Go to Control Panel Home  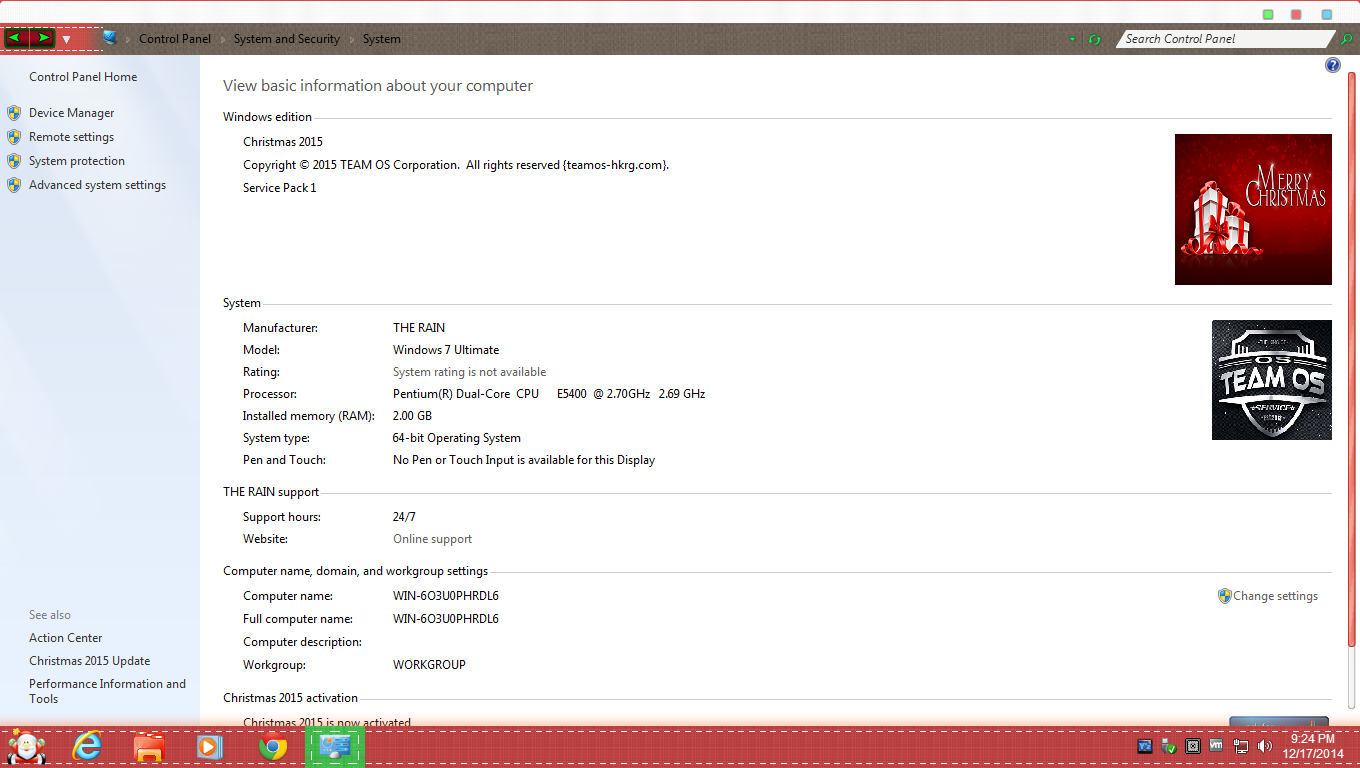point(83,77)
